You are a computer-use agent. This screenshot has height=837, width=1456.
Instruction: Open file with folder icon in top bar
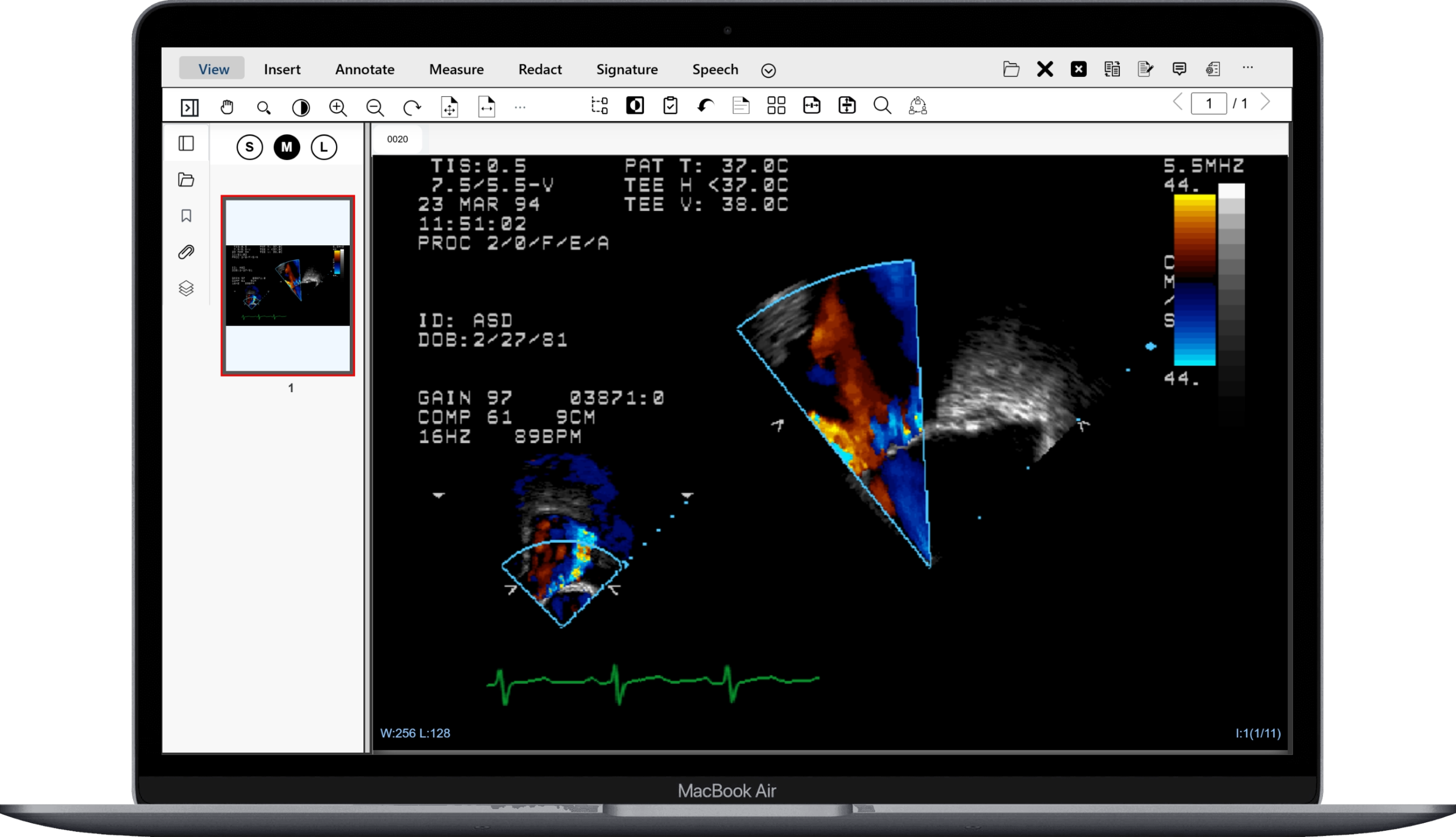[x=1011, y=69]
